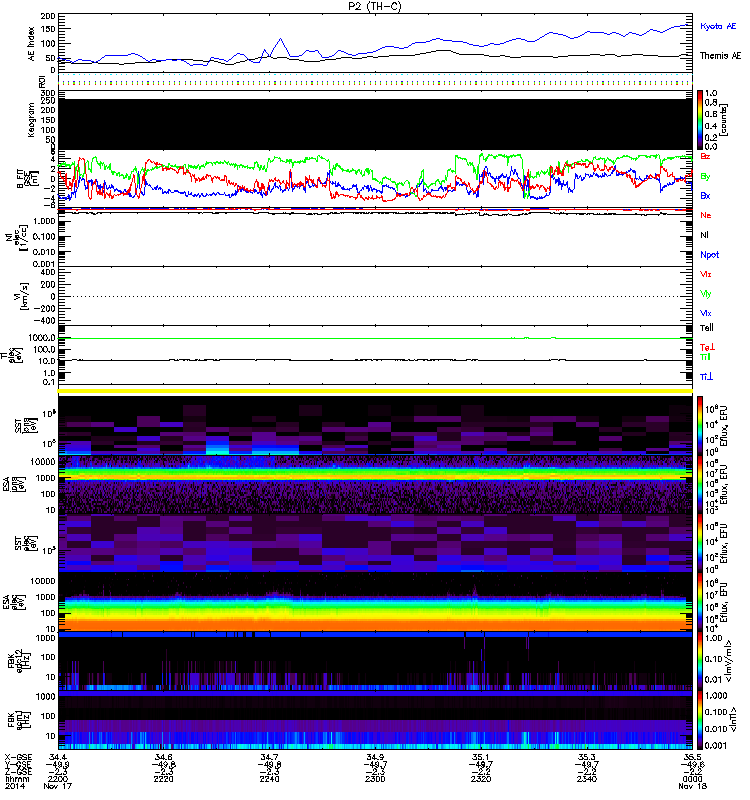This screenshot has width=750, height=800.
Task: Click the red Bz legend label
Action: point(705,156)
